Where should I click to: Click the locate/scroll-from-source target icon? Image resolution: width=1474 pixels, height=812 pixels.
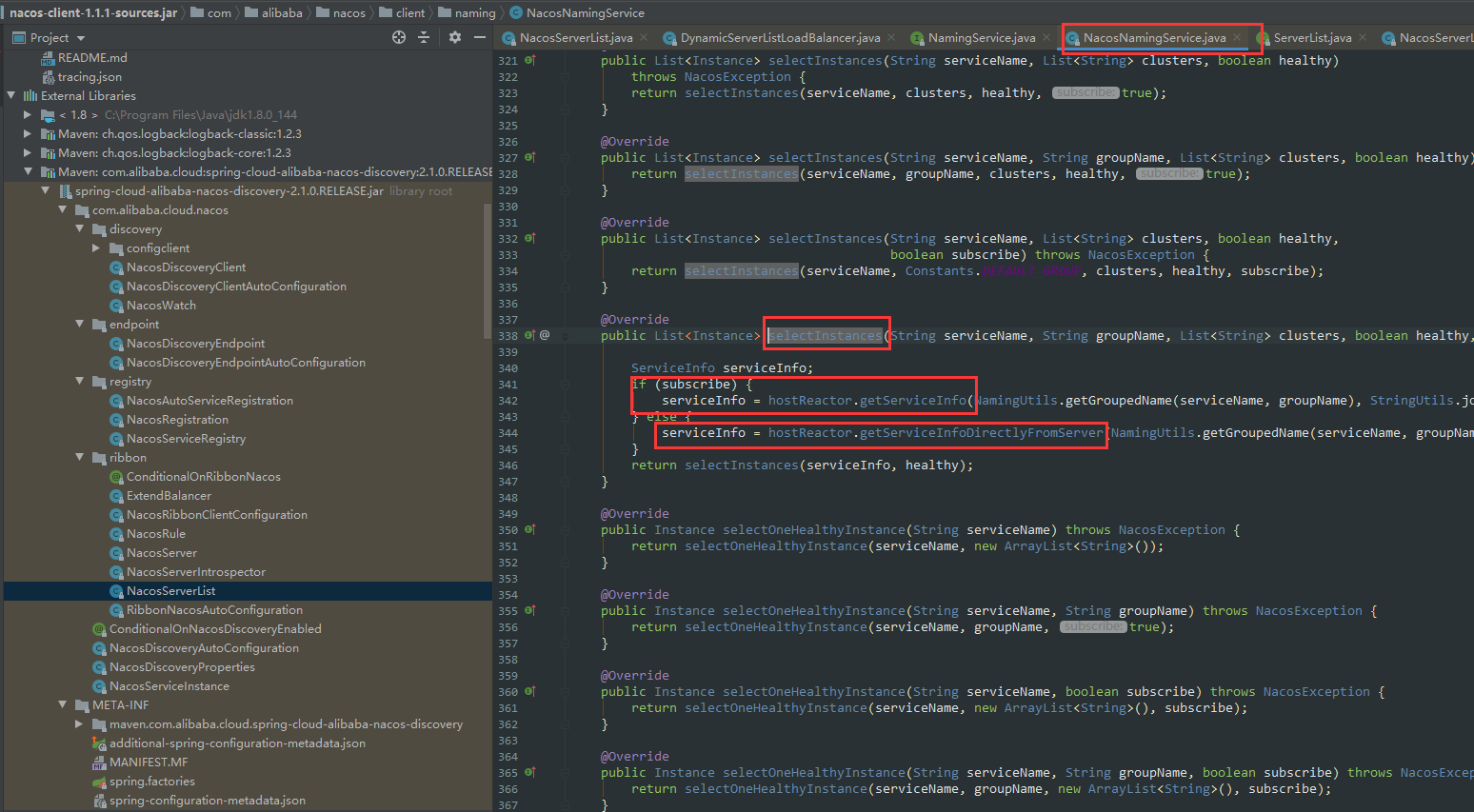[399, 37]
